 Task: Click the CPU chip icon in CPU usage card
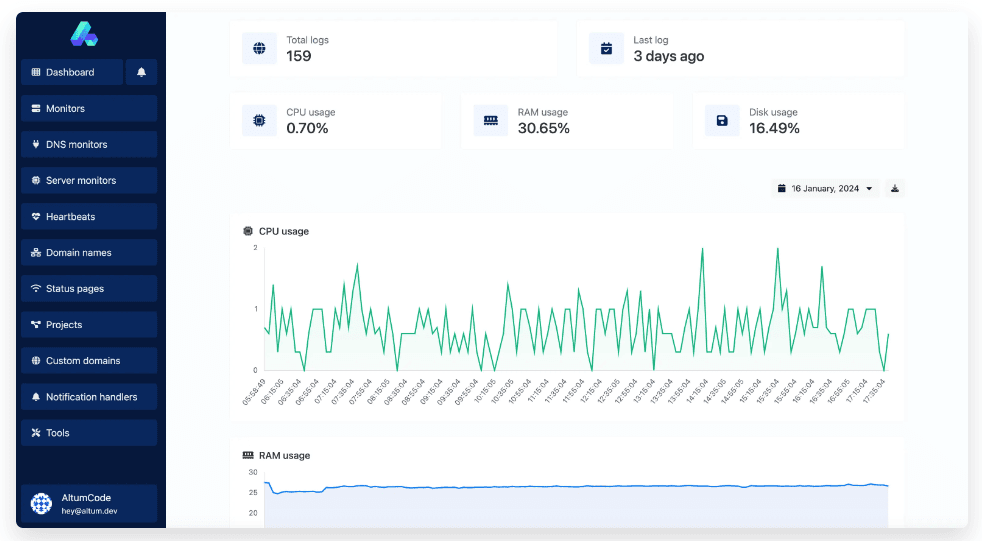(259, 121)
